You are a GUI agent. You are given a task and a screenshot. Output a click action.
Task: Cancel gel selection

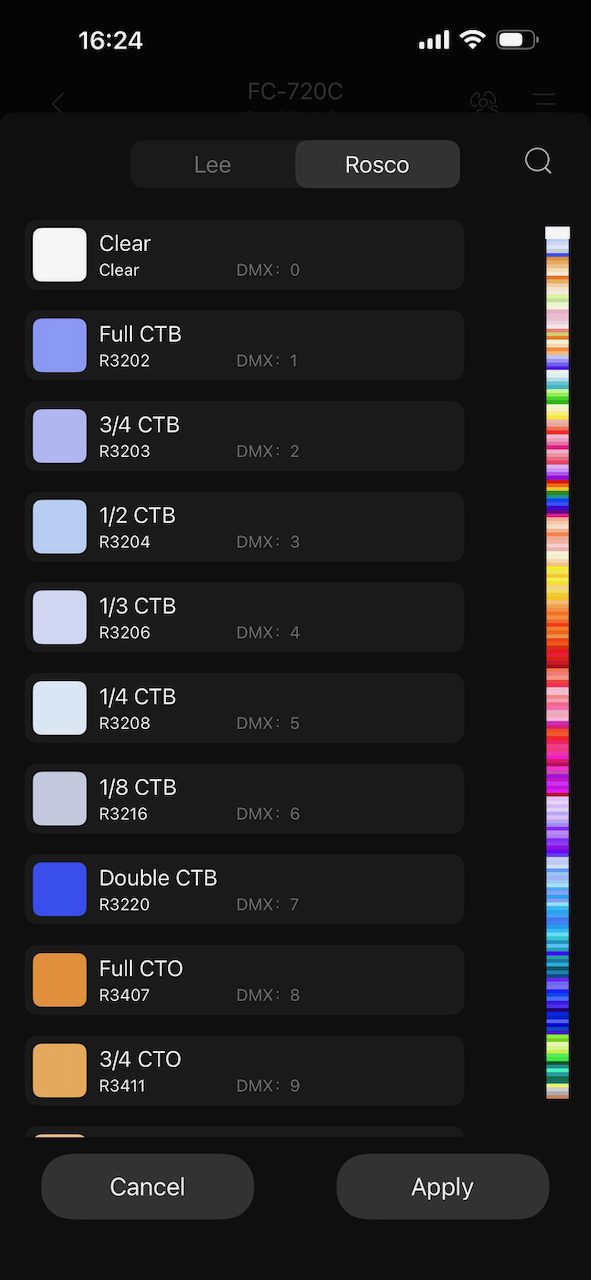coord(147,1186)
